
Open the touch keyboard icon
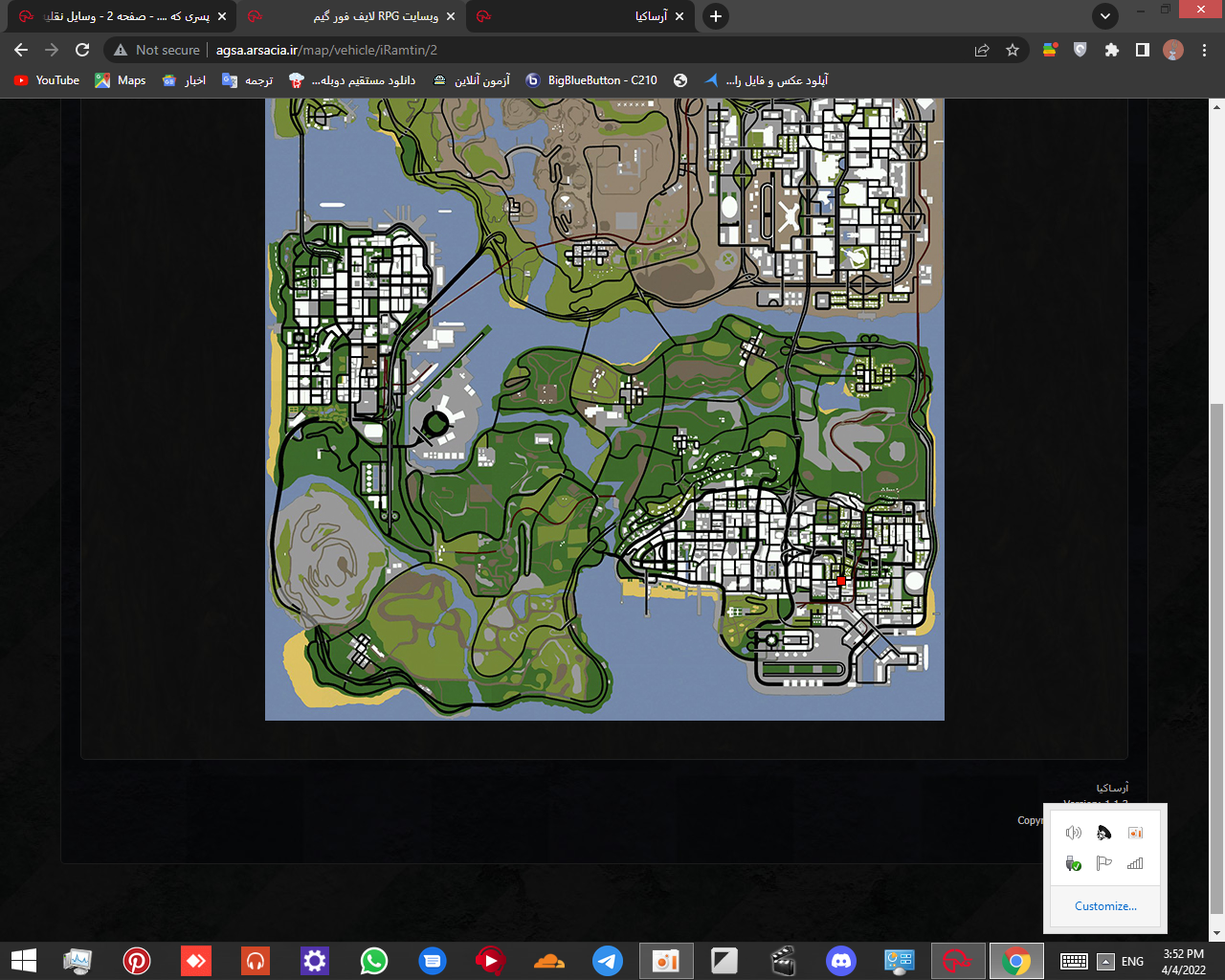click(x=1074, y=962)
